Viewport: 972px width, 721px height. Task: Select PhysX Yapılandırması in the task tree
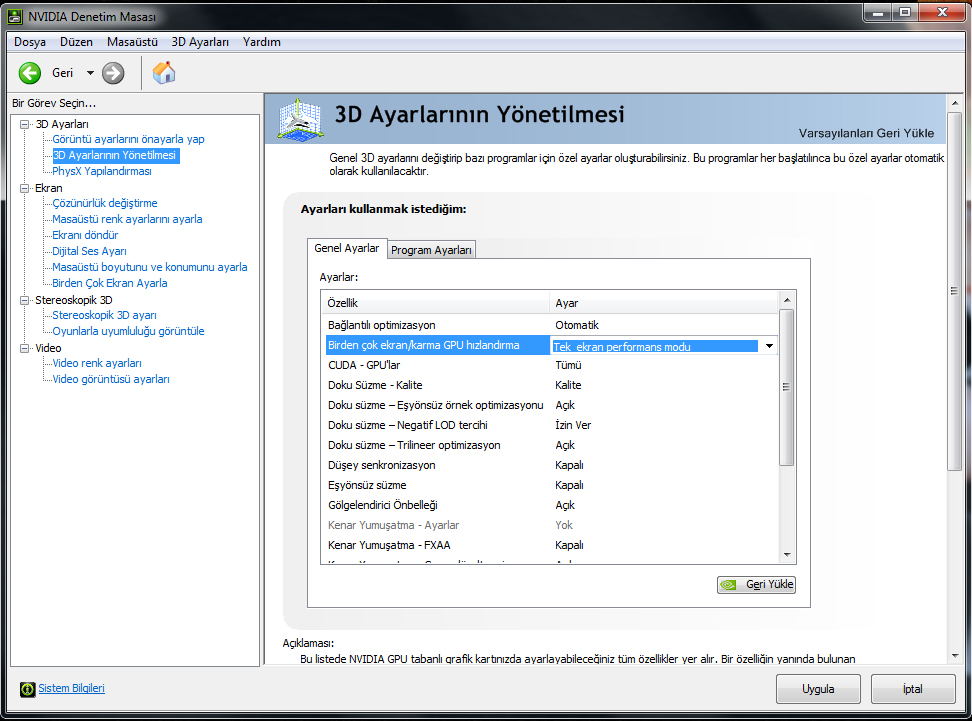102,171
